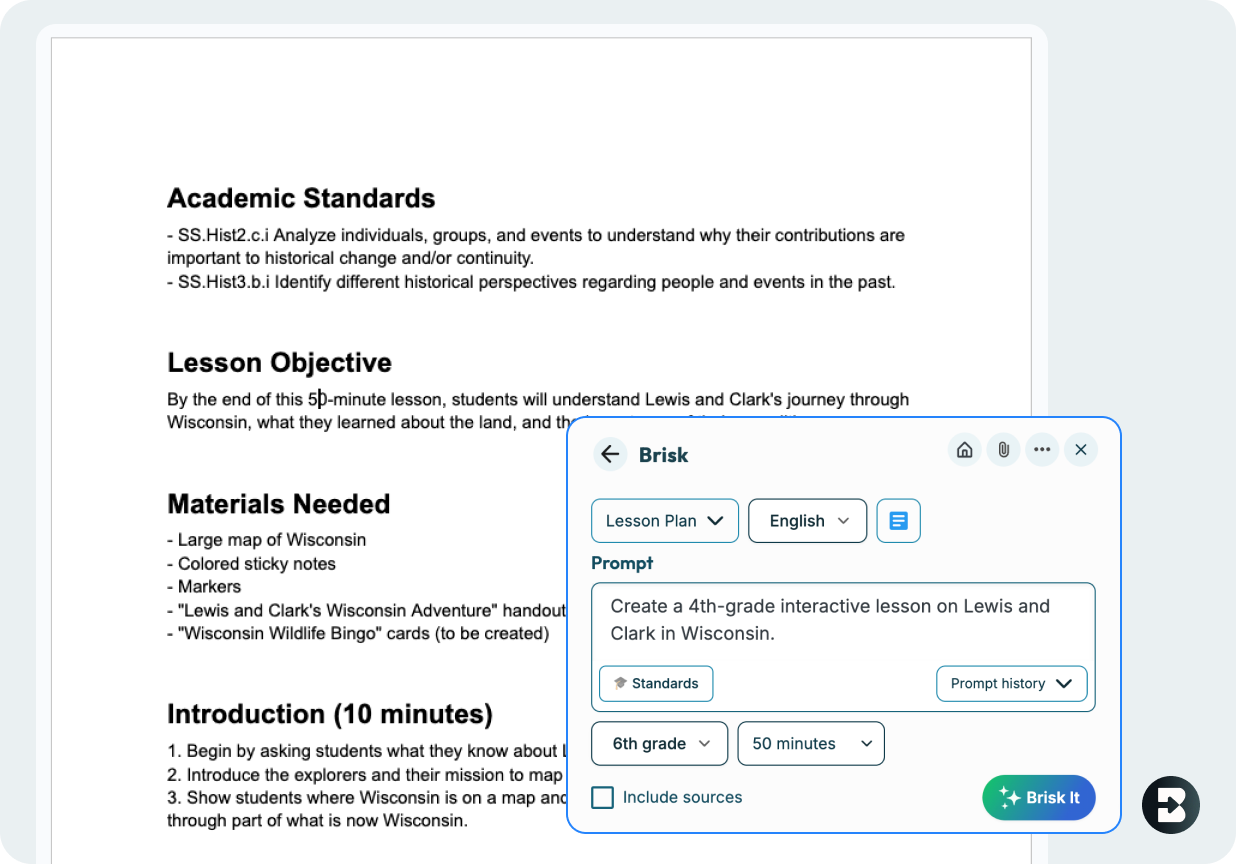Change the 6th grade level dropdown
This screenshot has height=864, width=1236.
click(x=661, y=744)
